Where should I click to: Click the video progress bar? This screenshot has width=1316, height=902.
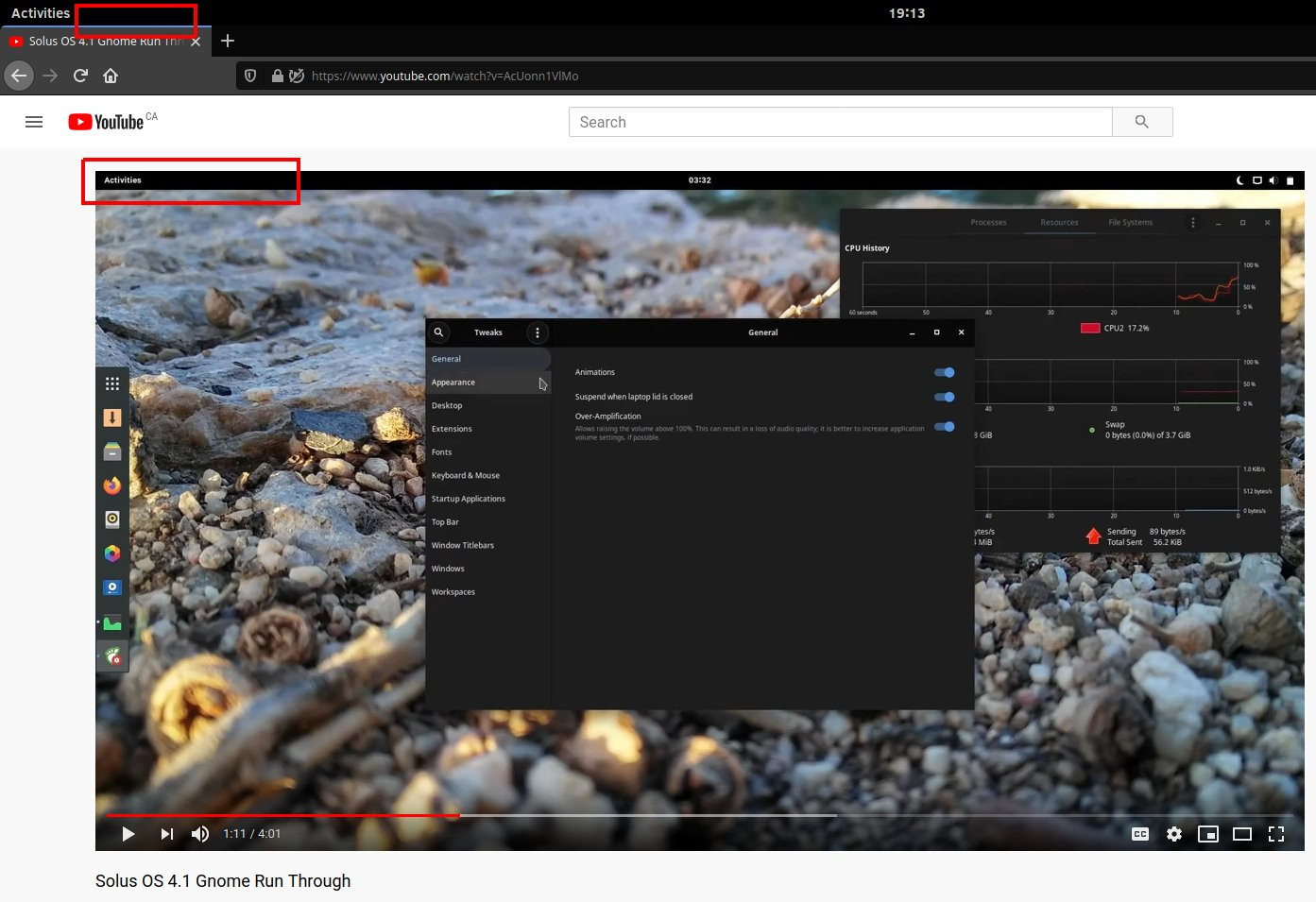(661, 815)
